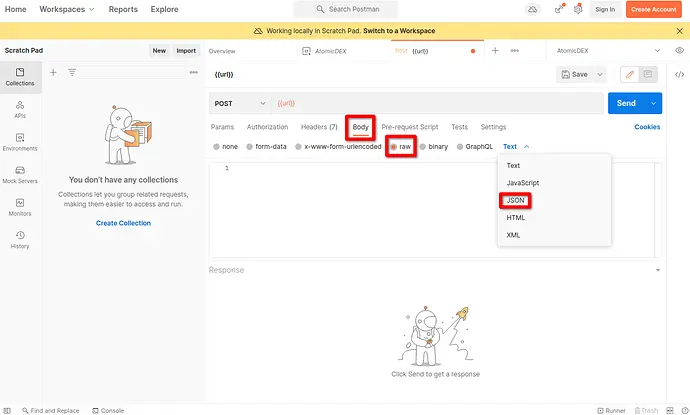This screenshot has width=690, height=415.
Task: Open the Monitors sidebar section
Action: [x=20, y=206]
